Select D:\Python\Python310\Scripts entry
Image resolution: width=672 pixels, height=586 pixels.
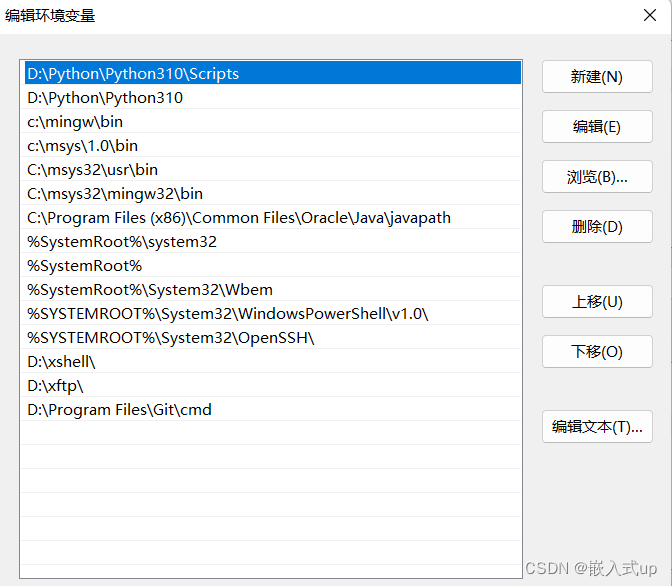273,73
